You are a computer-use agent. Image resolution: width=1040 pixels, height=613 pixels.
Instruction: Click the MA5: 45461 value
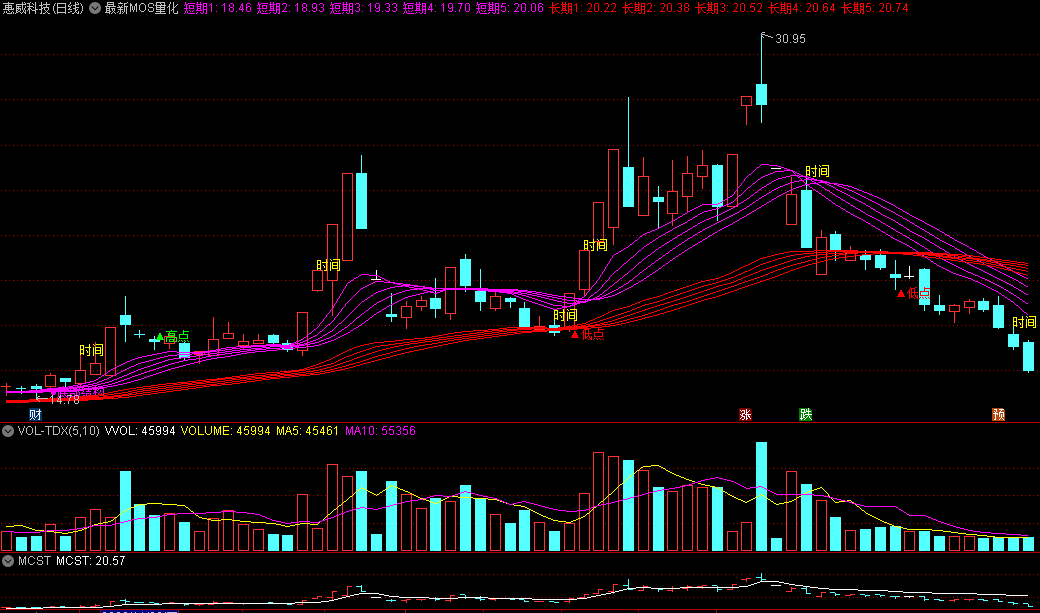pyautogui.click(x=308, y=431)
